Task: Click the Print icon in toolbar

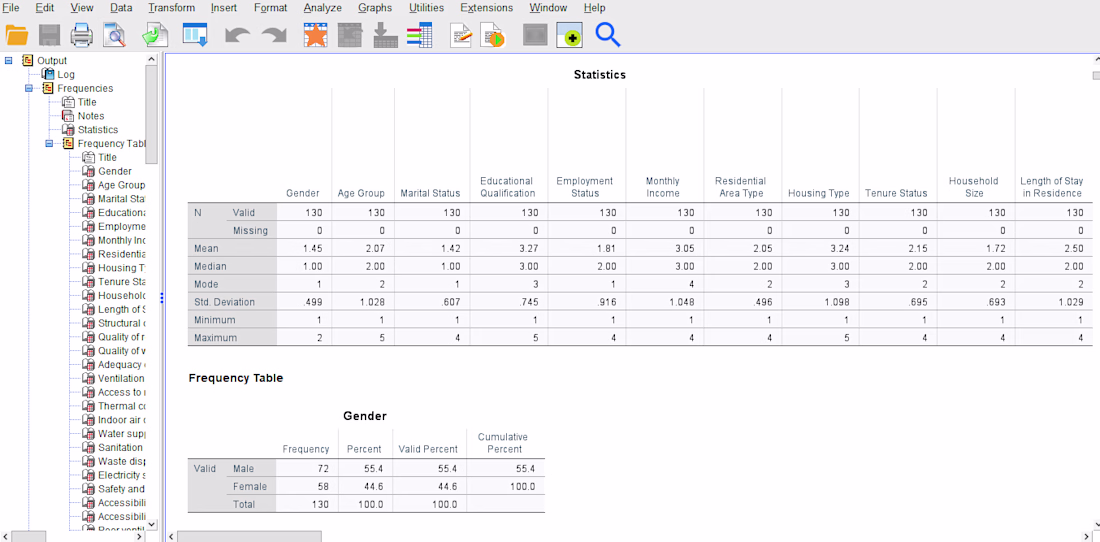Action: coord(81,35)
